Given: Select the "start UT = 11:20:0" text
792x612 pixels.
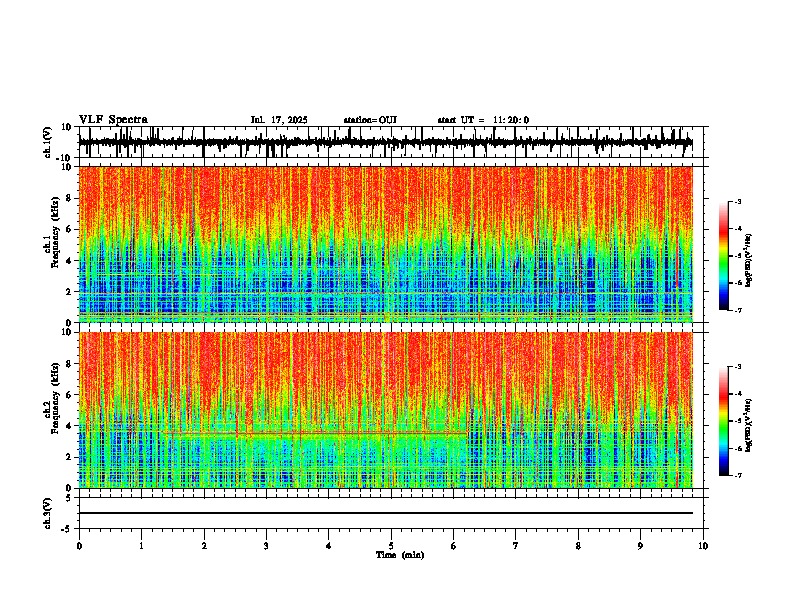Looking at the screenshot, I should (x=483, y=120).
